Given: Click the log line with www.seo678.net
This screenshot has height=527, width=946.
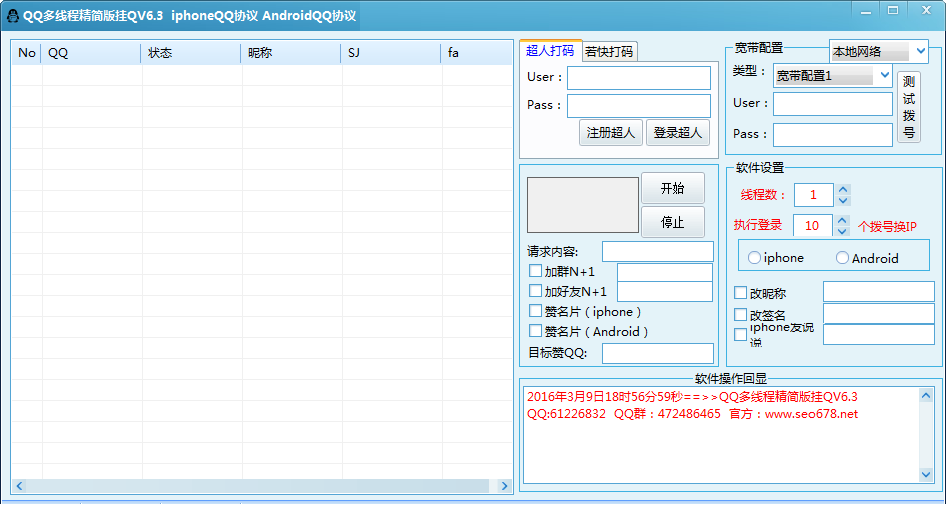Looking at the screenshot, I should [692, 414].
